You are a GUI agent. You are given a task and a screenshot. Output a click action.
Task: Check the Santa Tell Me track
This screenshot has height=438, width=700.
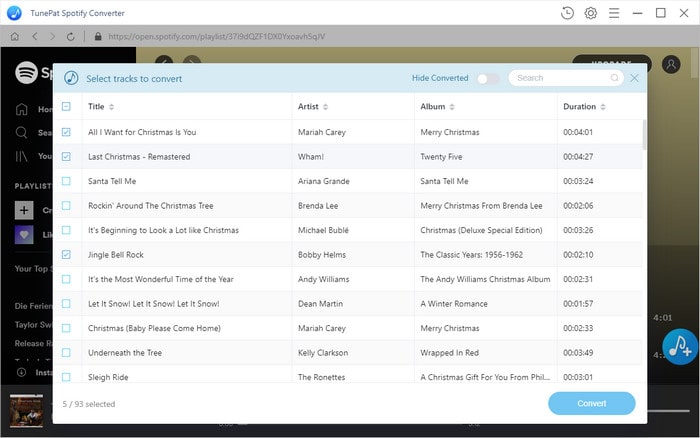click(66, 181)
